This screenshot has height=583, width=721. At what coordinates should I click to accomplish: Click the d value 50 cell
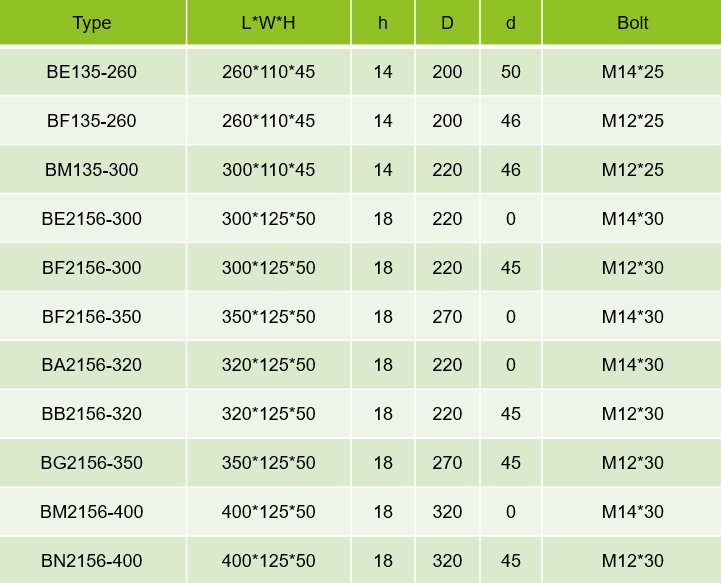tap(511, 72)
